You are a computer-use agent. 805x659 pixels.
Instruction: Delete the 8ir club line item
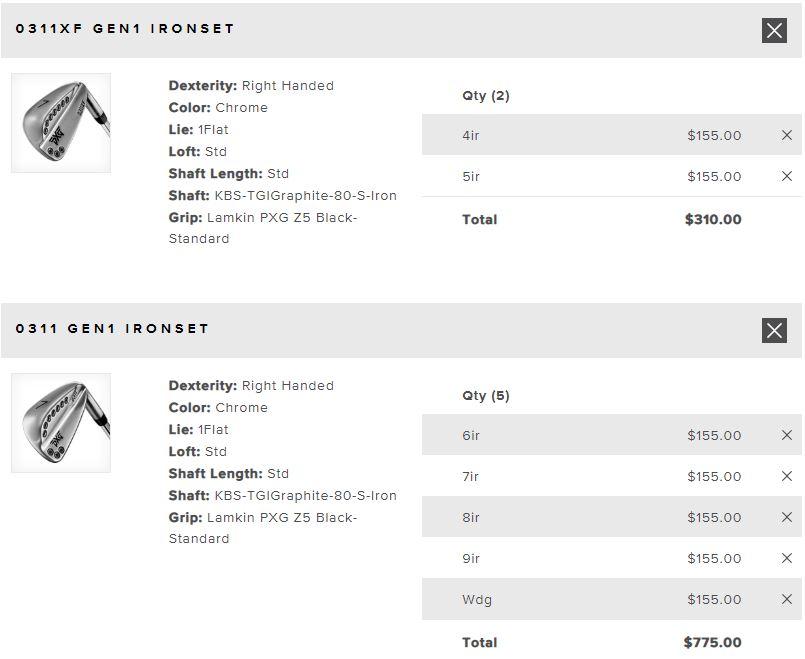pos(787,517)
